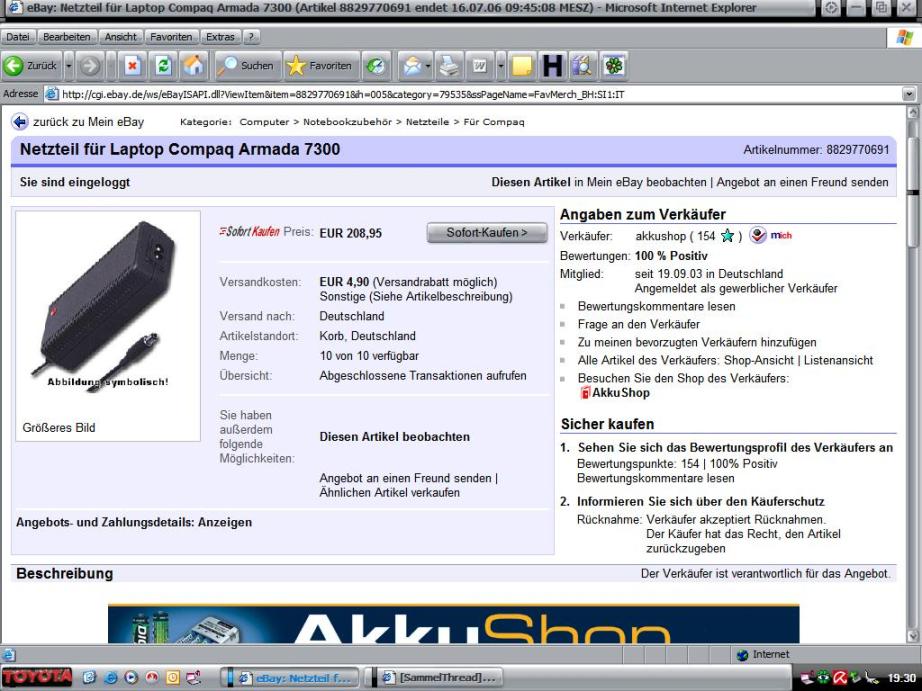Stop loading with the red X icon
Image resolution: width=922 pixels, height=691 pixels.
(x=133, y=66)
